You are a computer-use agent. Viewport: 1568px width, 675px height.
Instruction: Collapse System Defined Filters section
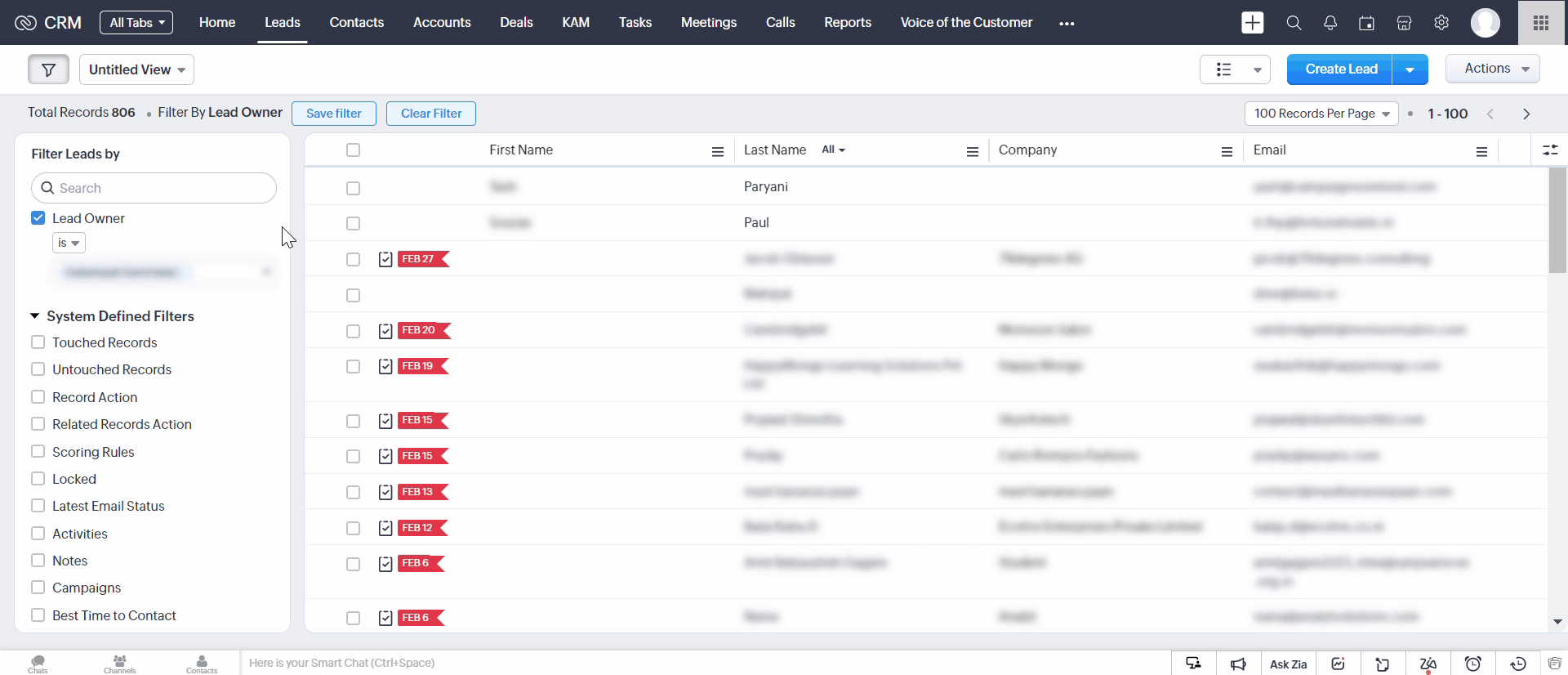pyautogui.click(x=35, y=316)
